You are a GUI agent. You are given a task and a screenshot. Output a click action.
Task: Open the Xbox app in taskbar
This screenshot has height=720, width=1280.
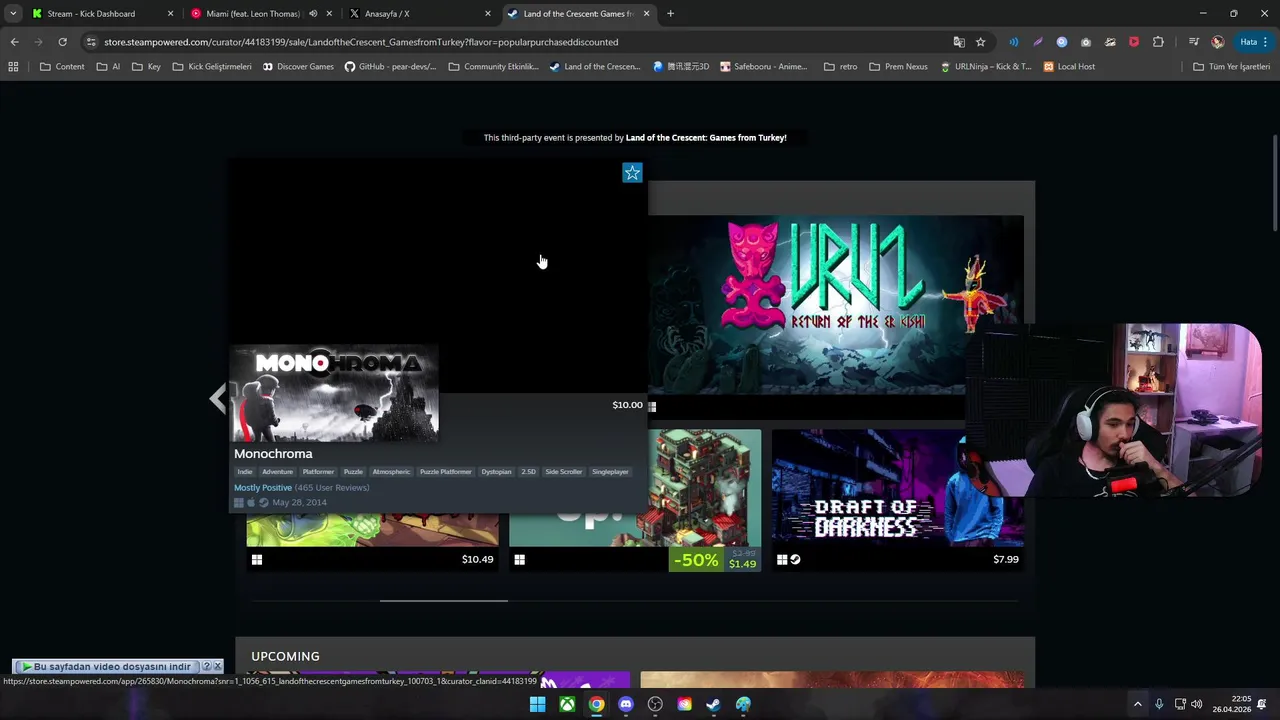(x=567, y=704)
